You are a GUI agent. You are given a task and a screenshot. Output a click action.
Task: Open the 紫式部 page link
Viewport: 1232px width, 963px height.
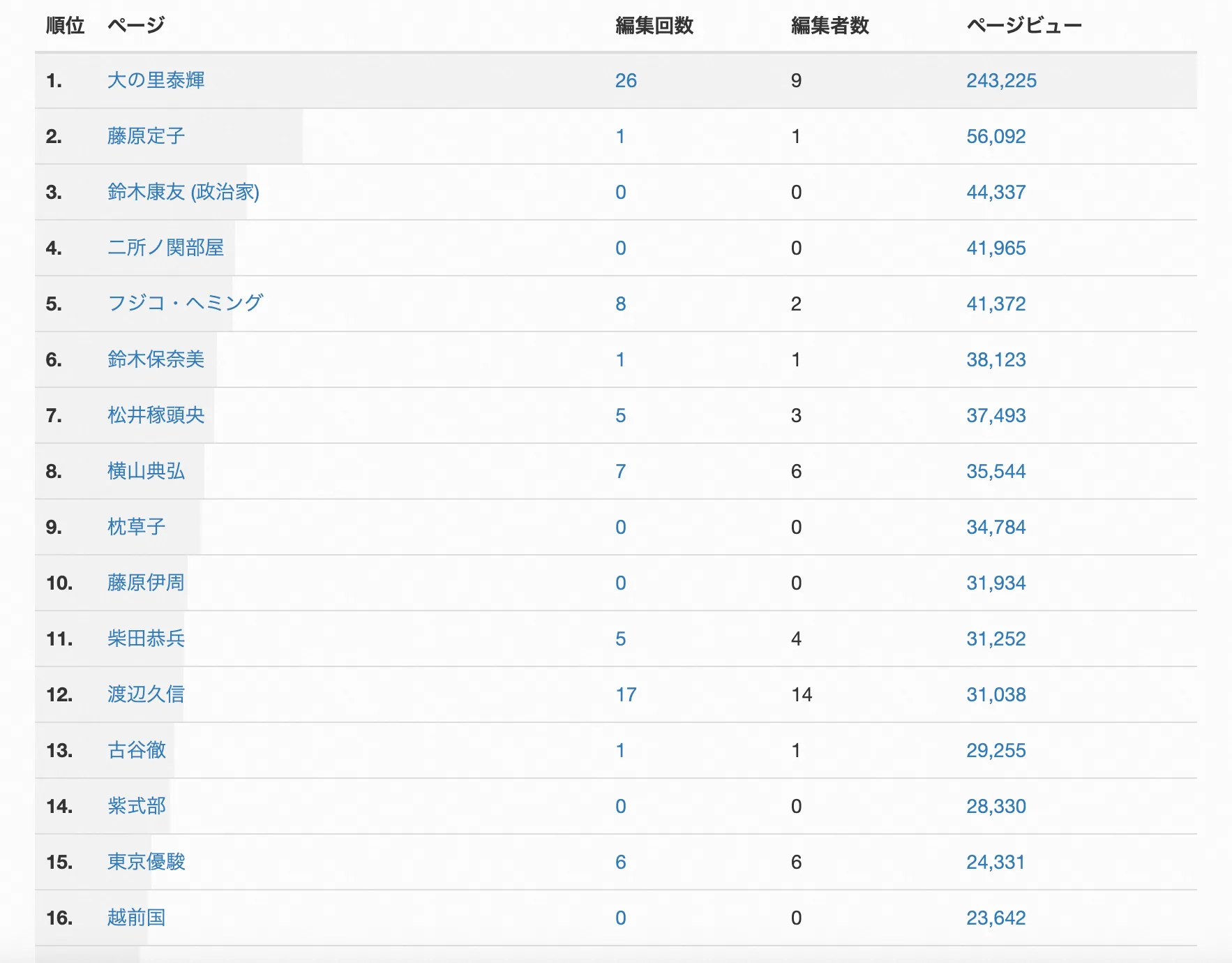pyautogui.click(x=136, y=806)
